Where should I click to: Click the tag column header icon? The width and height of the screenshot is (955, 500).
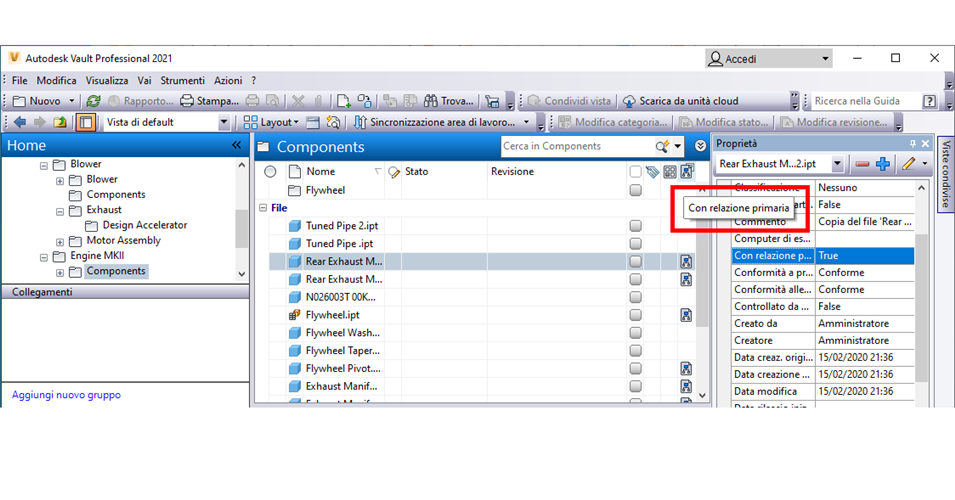tap(652, 172)
